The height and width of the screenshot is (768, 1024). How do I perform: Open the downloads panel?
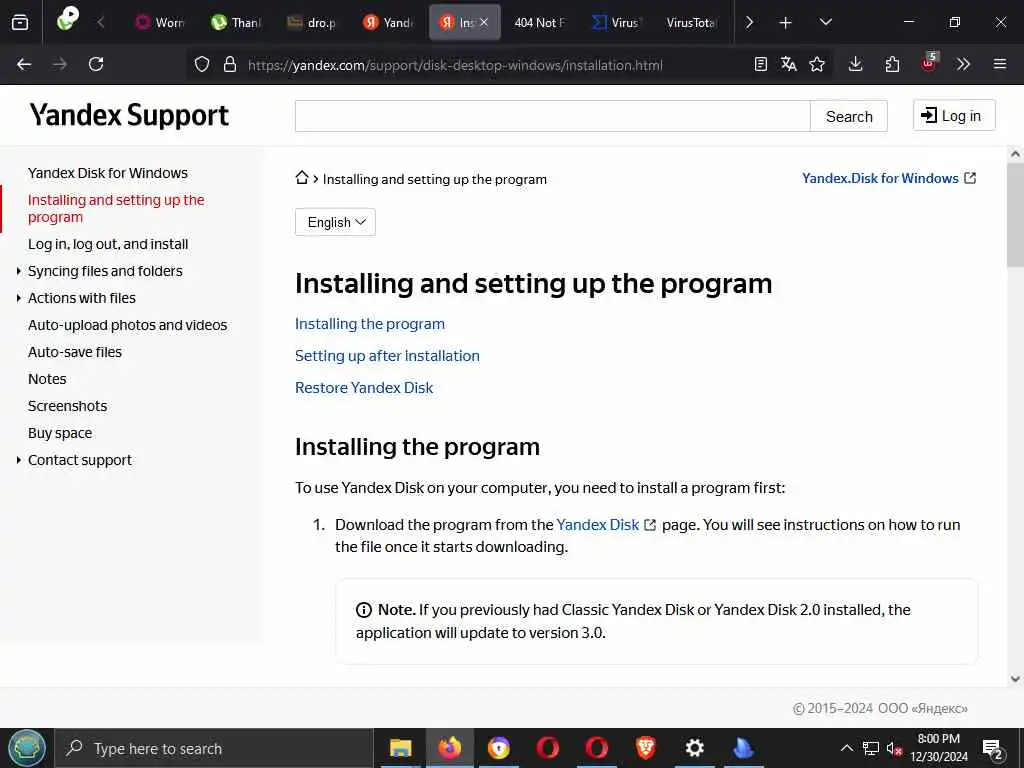(x=856, y=64)
